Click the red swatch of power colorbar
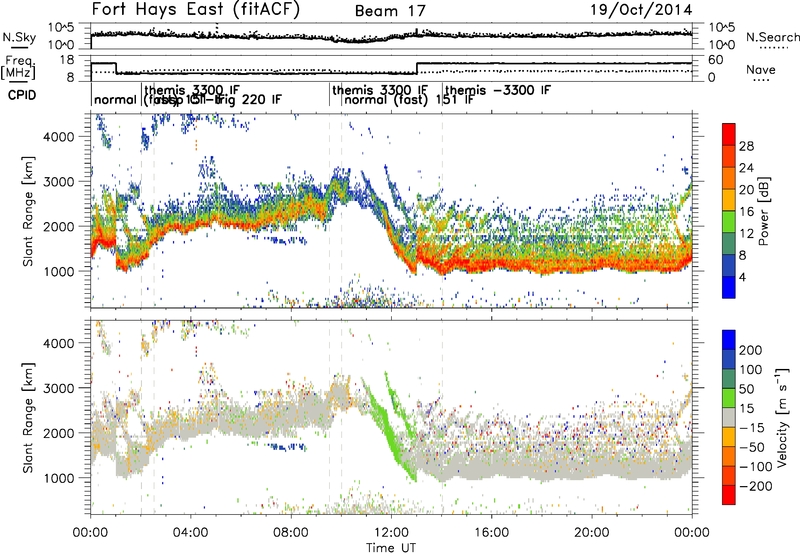Screen dimensions: 800x554 tap(729, 134)
